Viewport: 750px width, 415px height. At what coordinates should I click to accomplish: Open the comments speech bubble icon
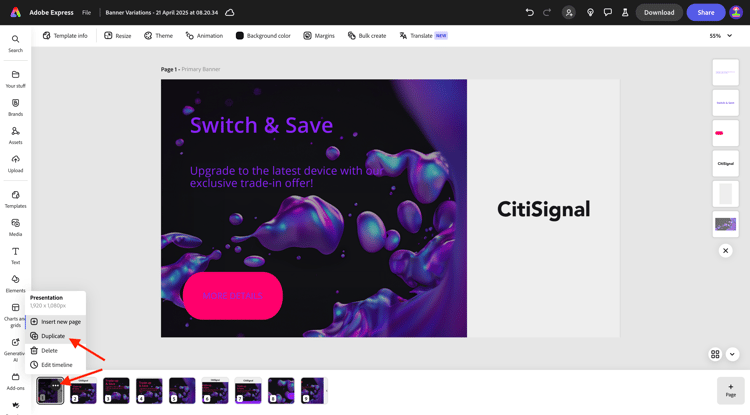[607, 12]
